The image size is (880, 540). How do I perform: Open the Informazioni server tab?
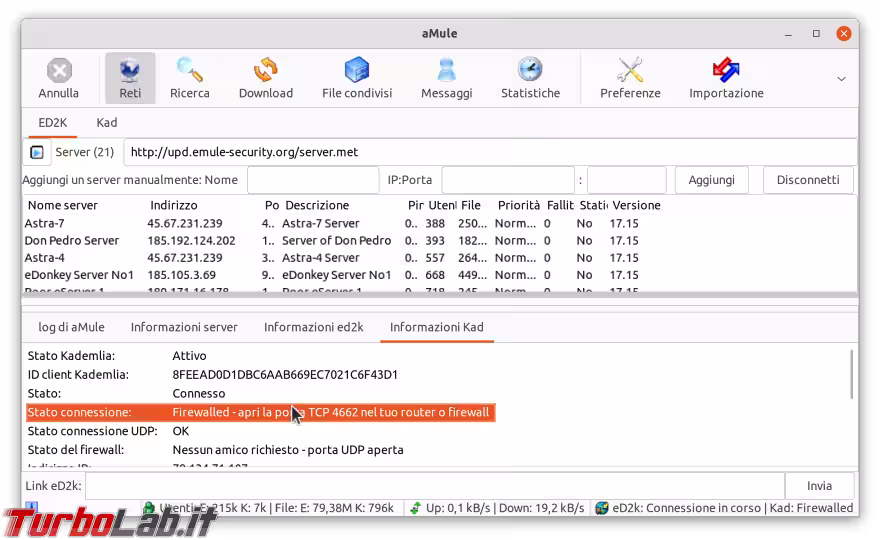pos(184,327)
